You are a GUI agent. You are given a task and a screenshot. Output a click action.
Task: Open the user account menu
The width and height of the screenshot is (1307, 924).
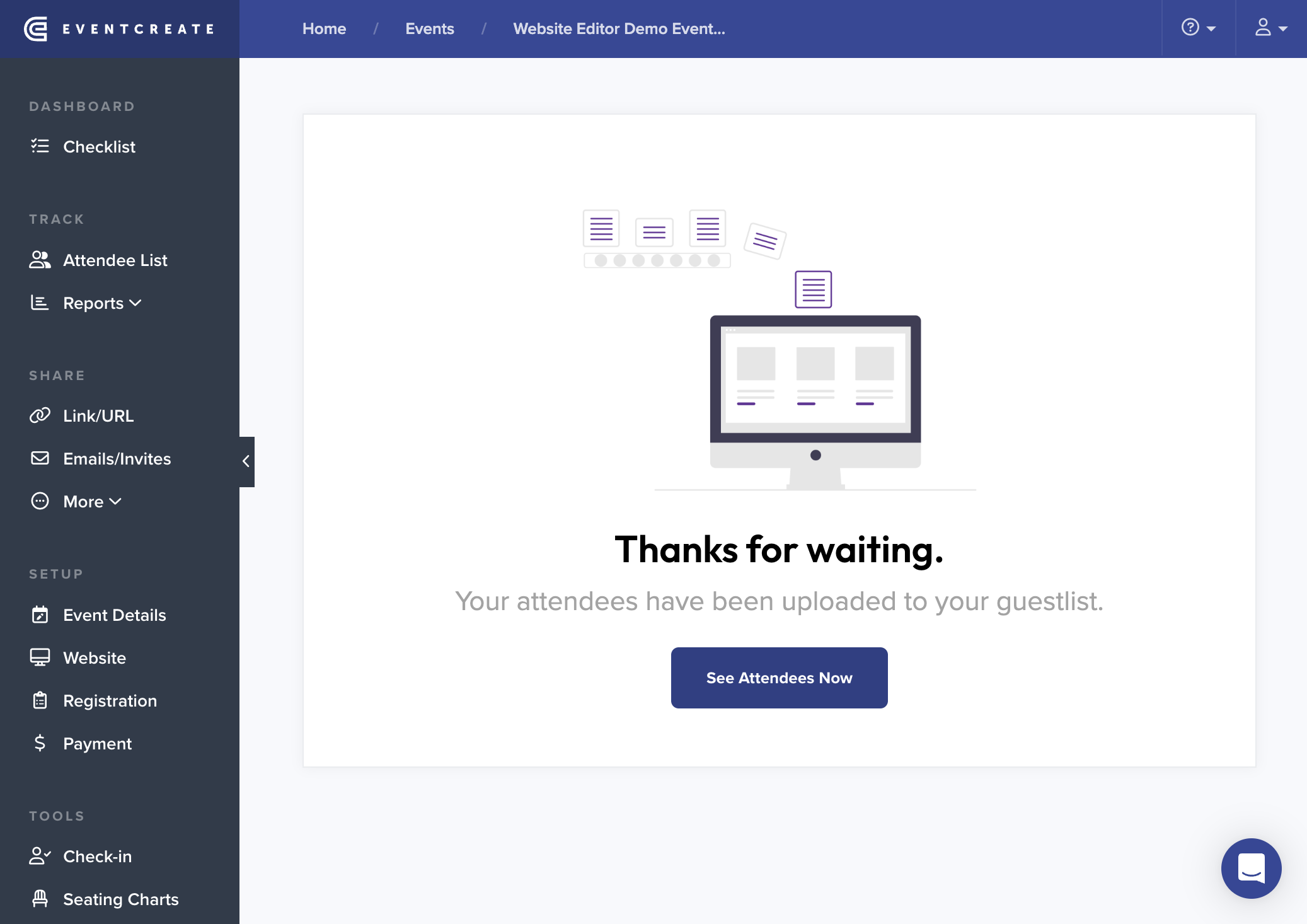1270,28
